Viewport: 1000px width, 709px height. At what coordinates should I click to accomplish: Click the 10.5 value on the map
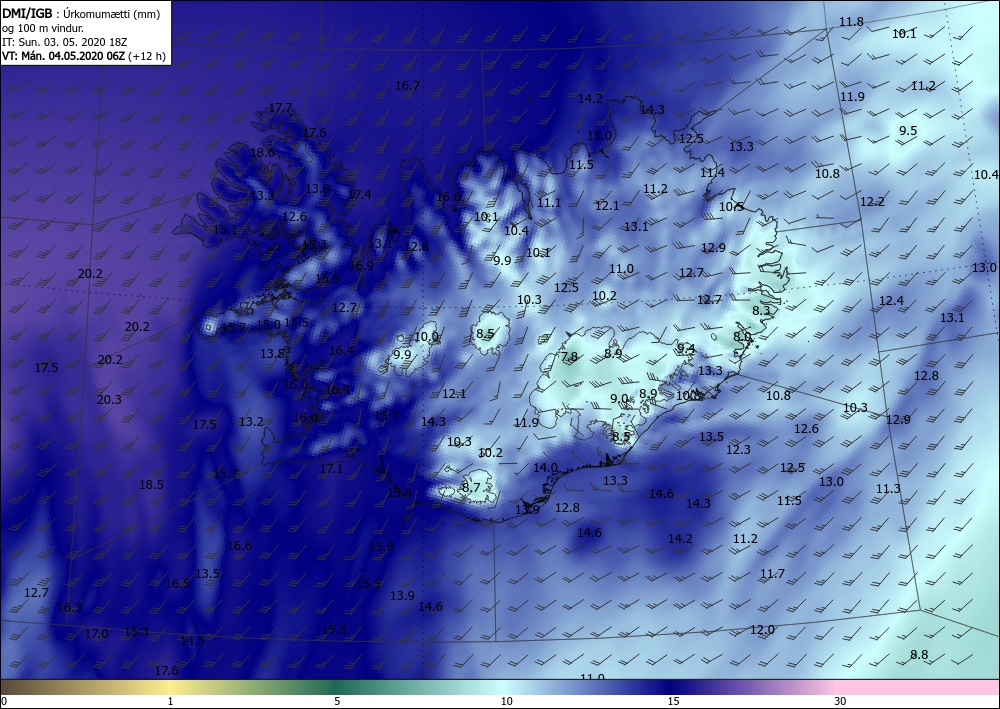pyautogui.click(x=732, y=207)
